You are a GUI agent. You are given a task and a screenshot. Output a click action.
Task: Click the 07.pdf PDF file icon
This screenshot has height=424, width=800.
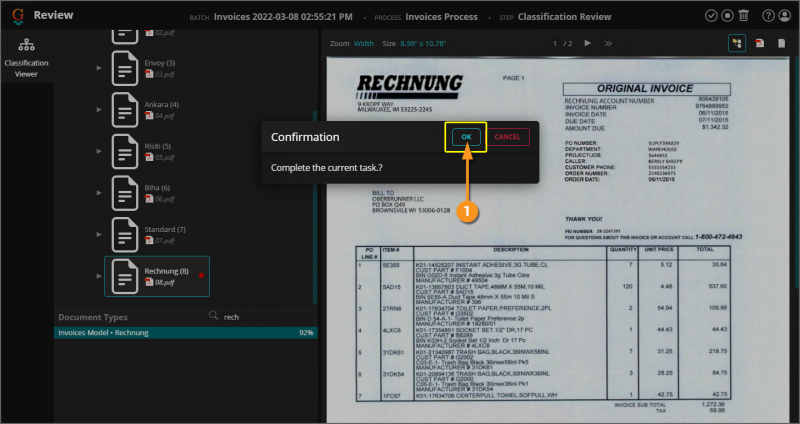point(149,240)
